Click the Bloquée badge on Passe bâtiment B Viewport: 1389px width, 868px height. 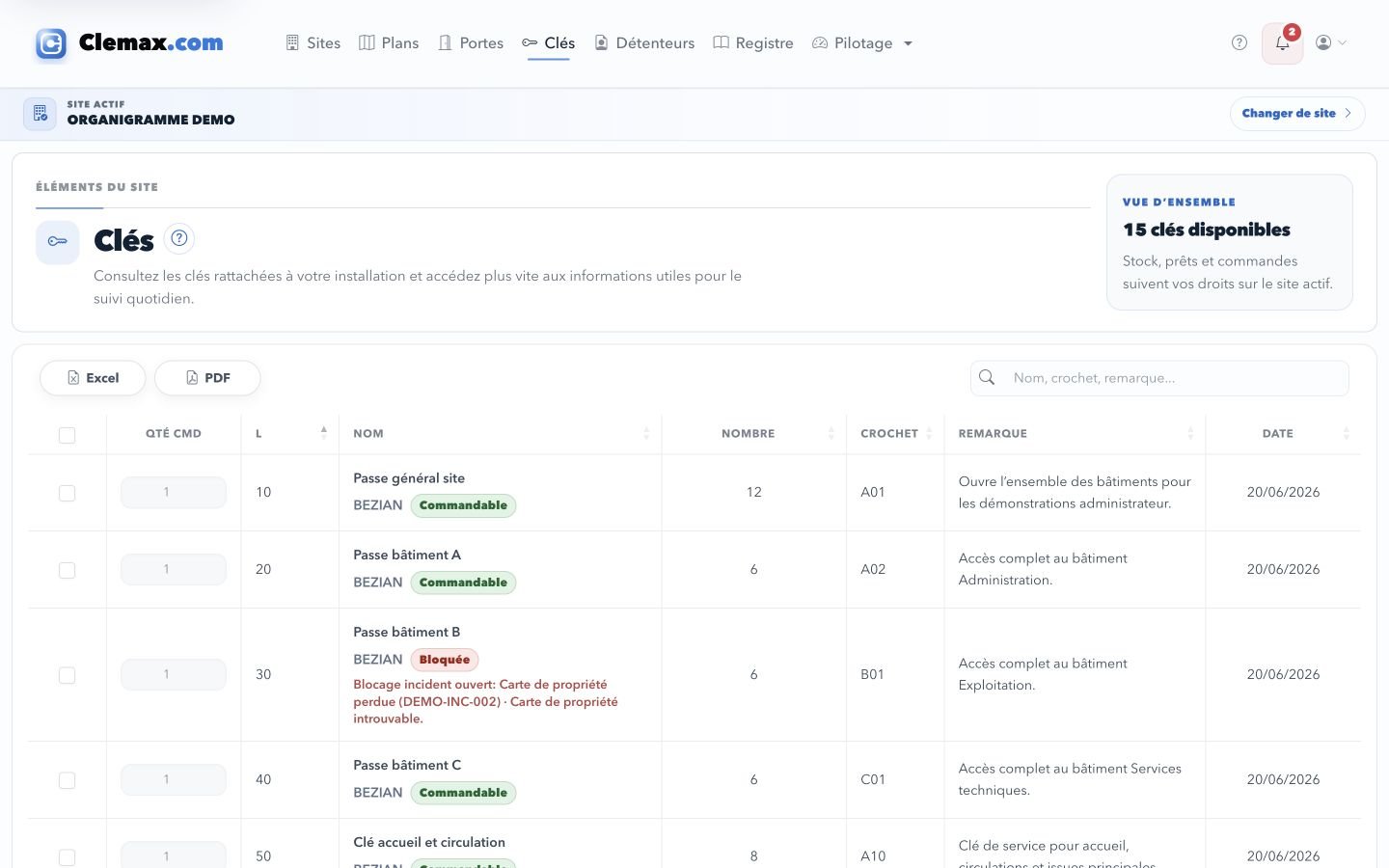click(445, 660)
